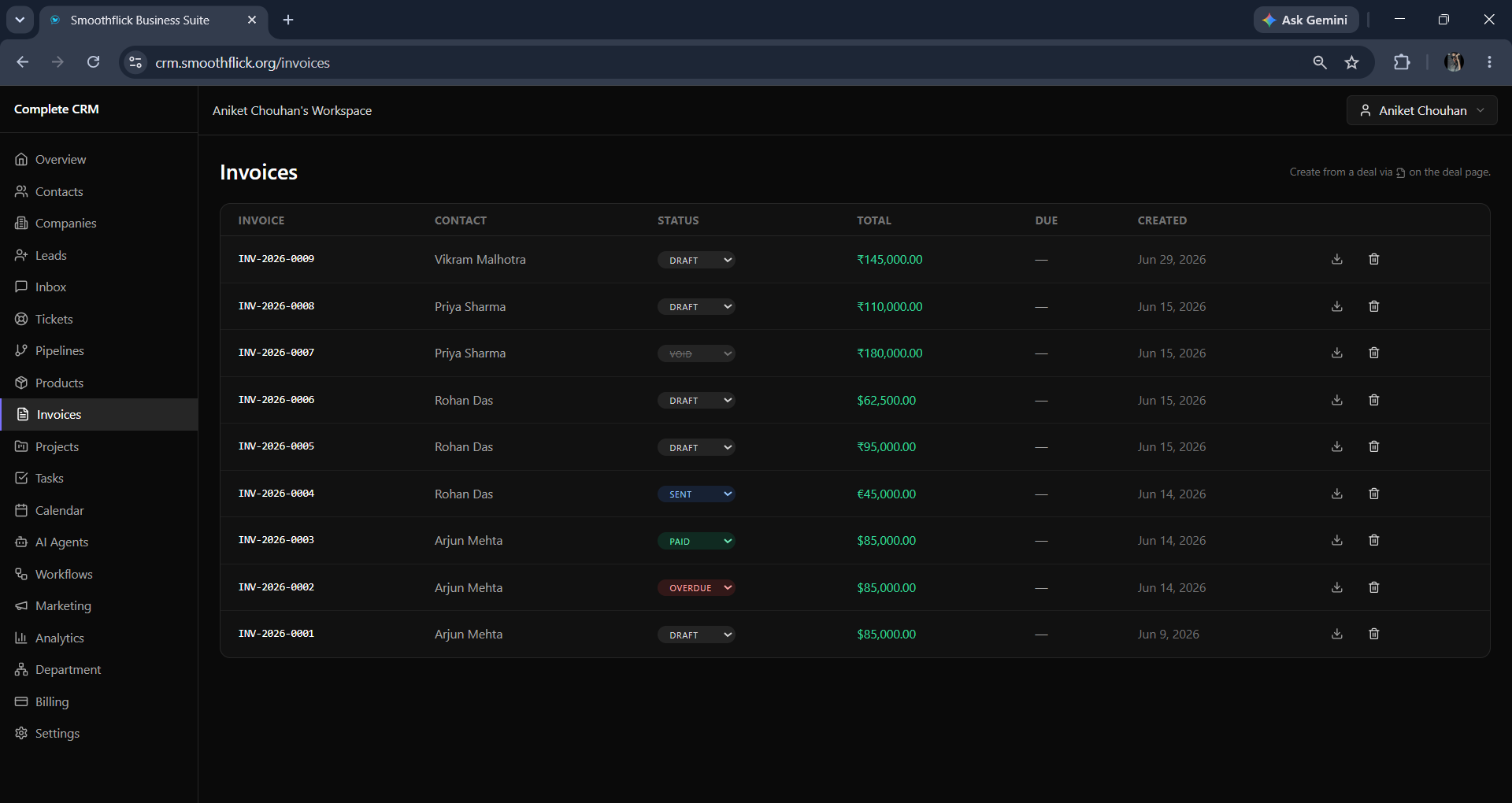This screenshot has height=803, width=1512.
Task: Open Settings in the sidebar
Action: 98,733
